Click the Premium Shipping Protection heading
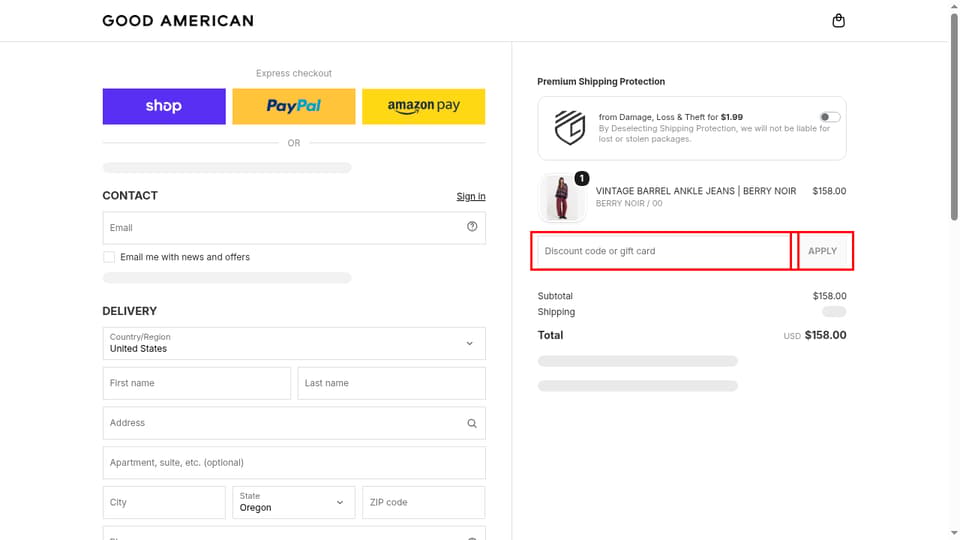Image resolution: width=960 pixels, height=540 pixels. click(x=601, y=81)
